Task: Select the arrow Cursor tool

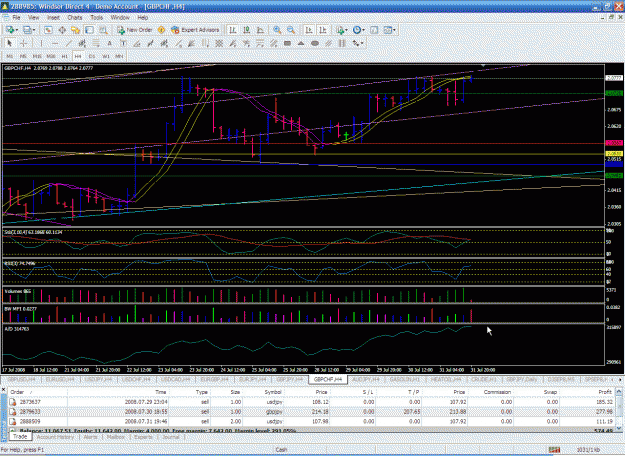Action: click(10, 43)
